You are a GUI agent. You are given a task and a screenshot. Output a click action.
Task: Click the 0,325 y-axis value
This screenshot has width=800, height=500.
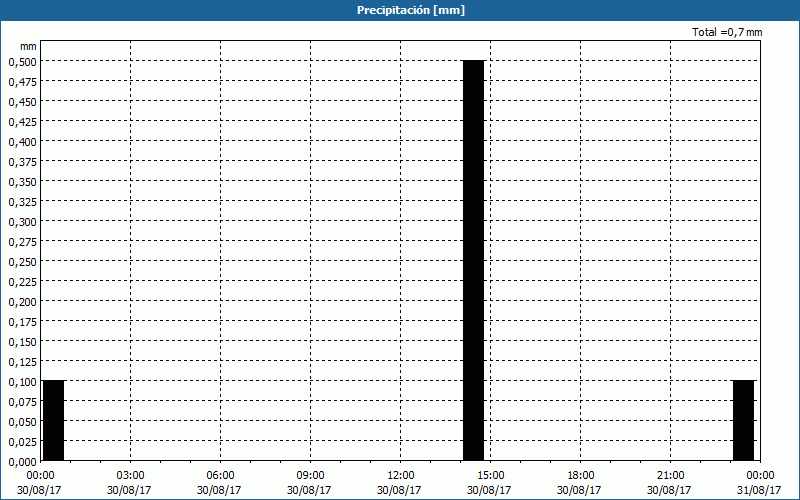pos(22,202)
